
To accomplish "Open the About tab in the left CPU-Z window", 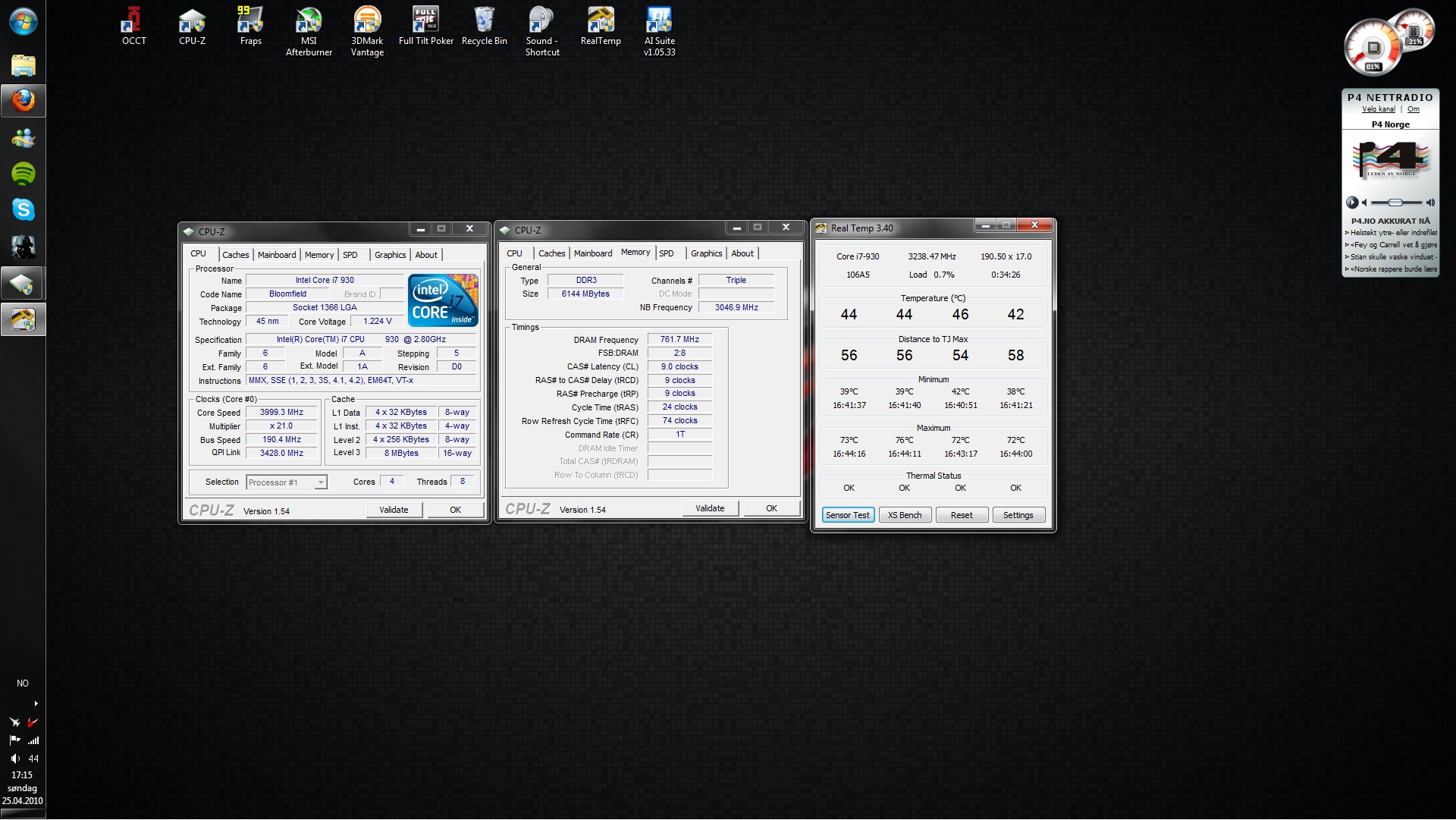I will point(426,255).
